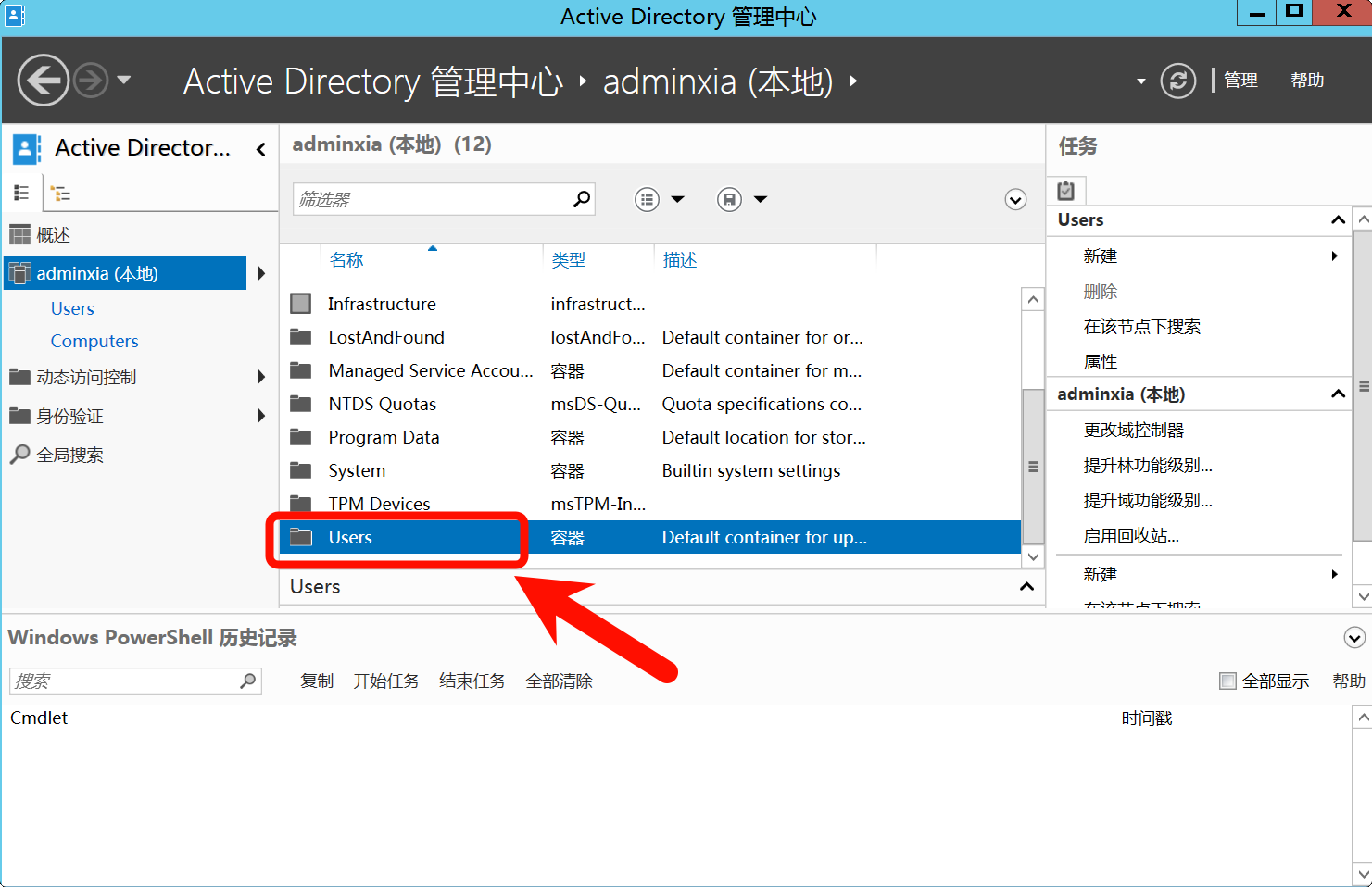
Task: Collapse the Users task section
Action: pyautogui.click(x=1337, y=219)
